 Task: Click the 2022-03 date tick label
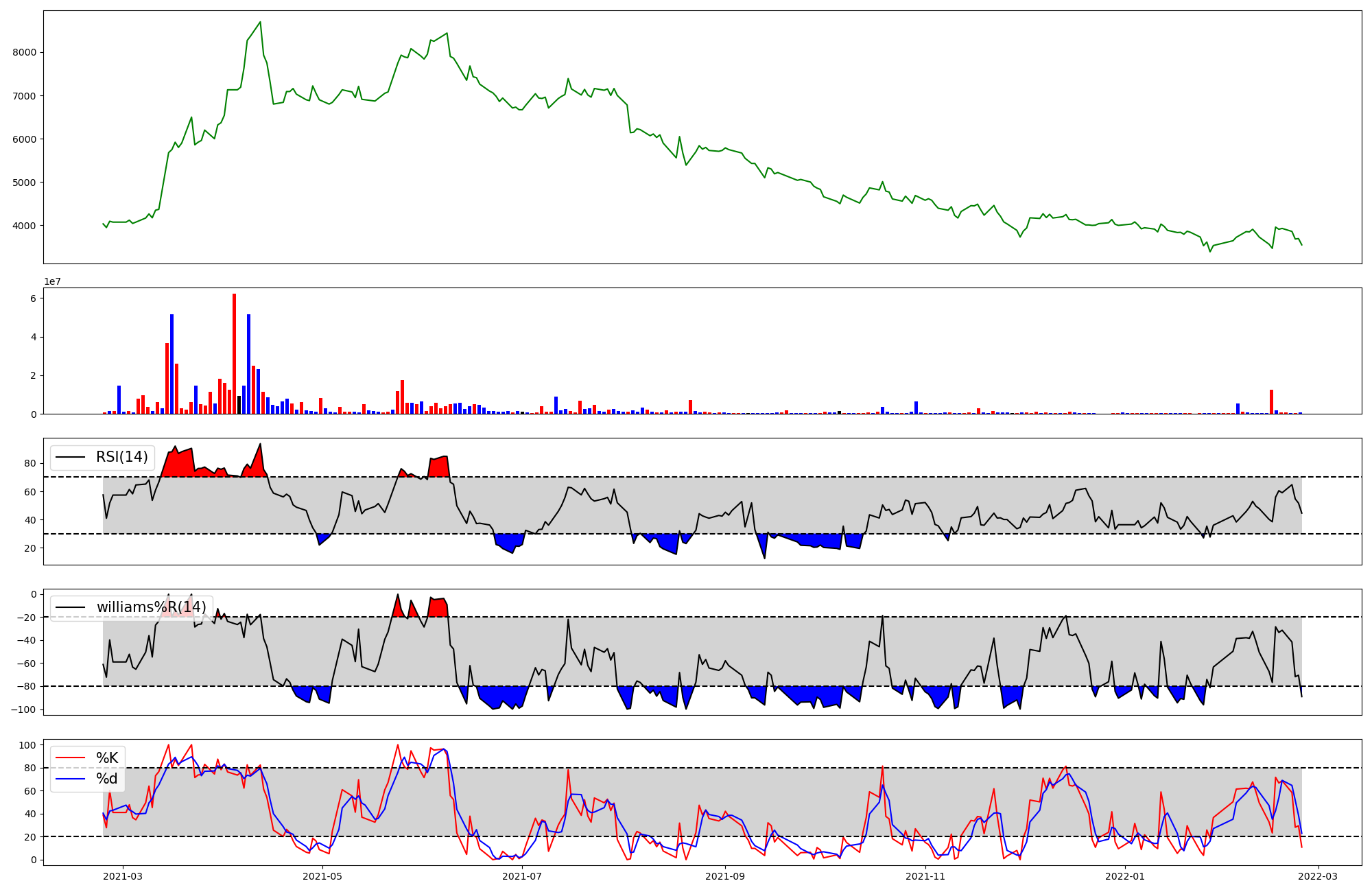(x=1318, y=876)
